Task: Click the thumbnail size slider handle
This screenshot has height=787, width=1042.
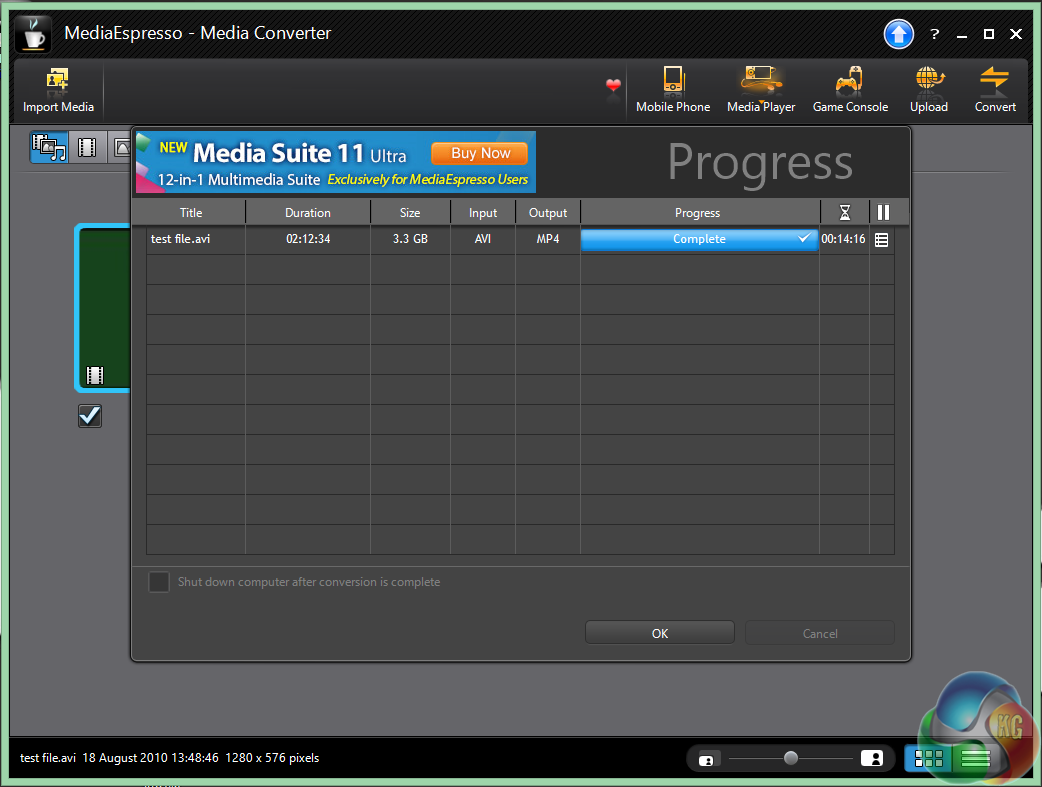Action: [791, 758]
